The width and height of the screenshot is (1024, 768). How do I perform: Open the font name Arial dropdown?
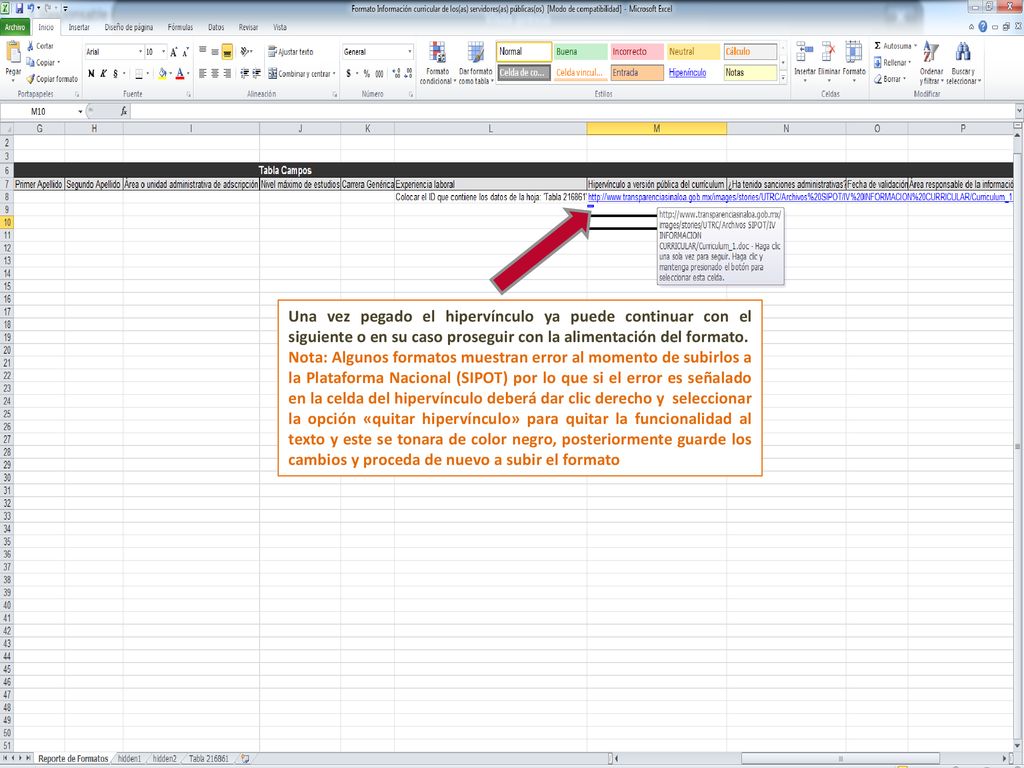click(x=140, y=52)
